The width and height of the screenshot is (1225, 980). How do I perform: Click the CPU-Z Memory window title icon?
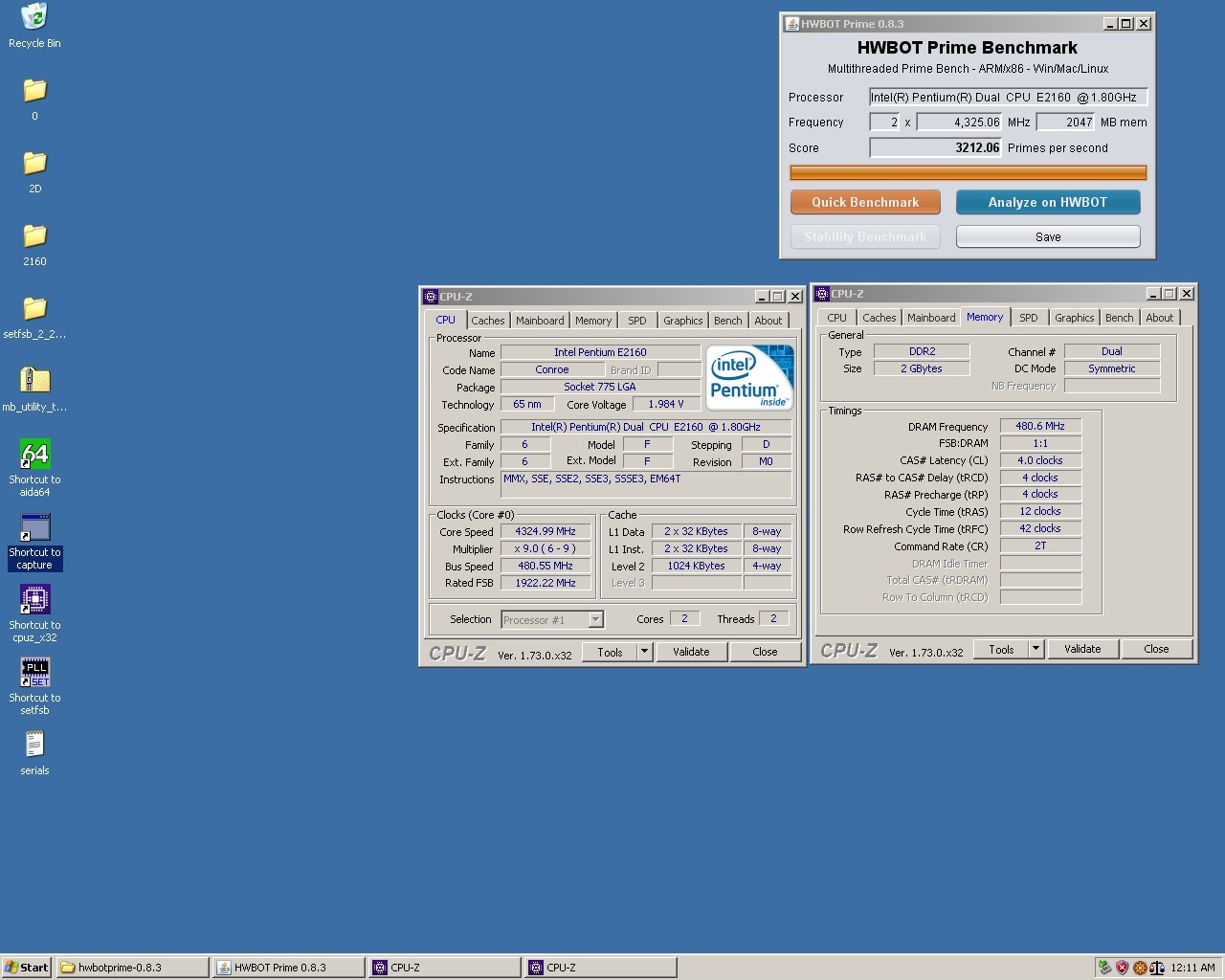pos(822,294)
